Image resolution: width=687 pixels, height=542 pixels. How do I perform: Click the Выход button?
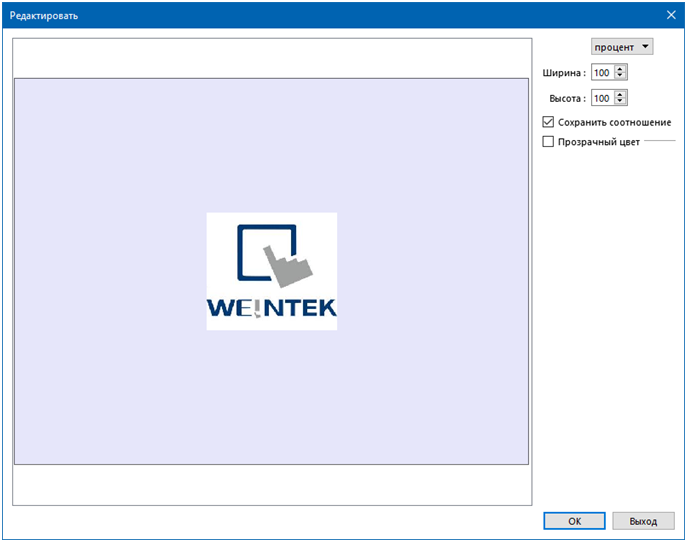643,521
